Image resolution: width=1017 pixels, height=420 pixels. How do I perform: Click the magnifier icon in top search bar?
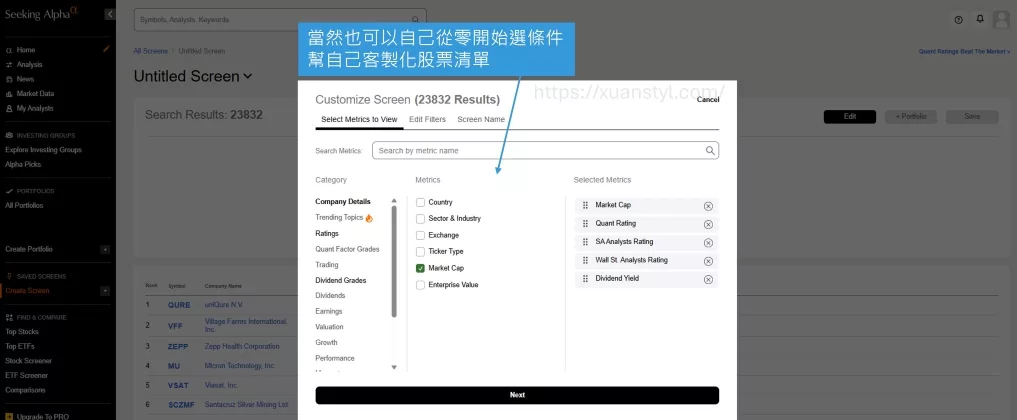click(x=415, y=19)
